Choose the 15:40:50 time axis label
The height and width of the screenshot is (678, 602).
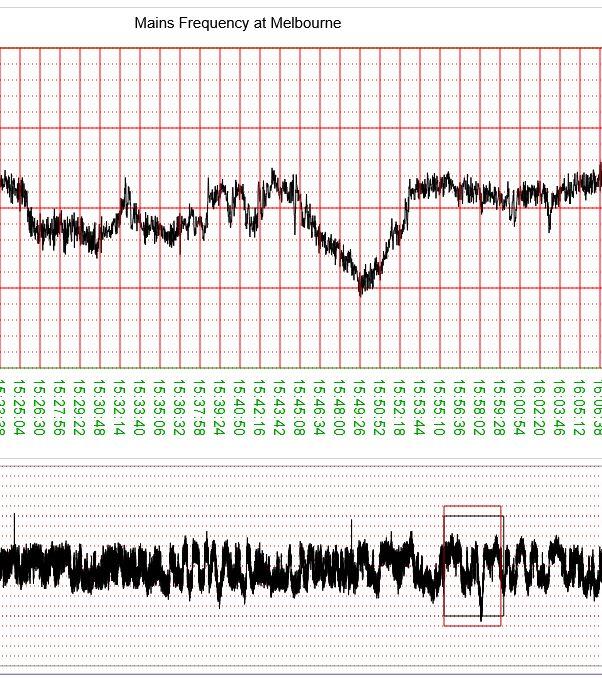240,407
